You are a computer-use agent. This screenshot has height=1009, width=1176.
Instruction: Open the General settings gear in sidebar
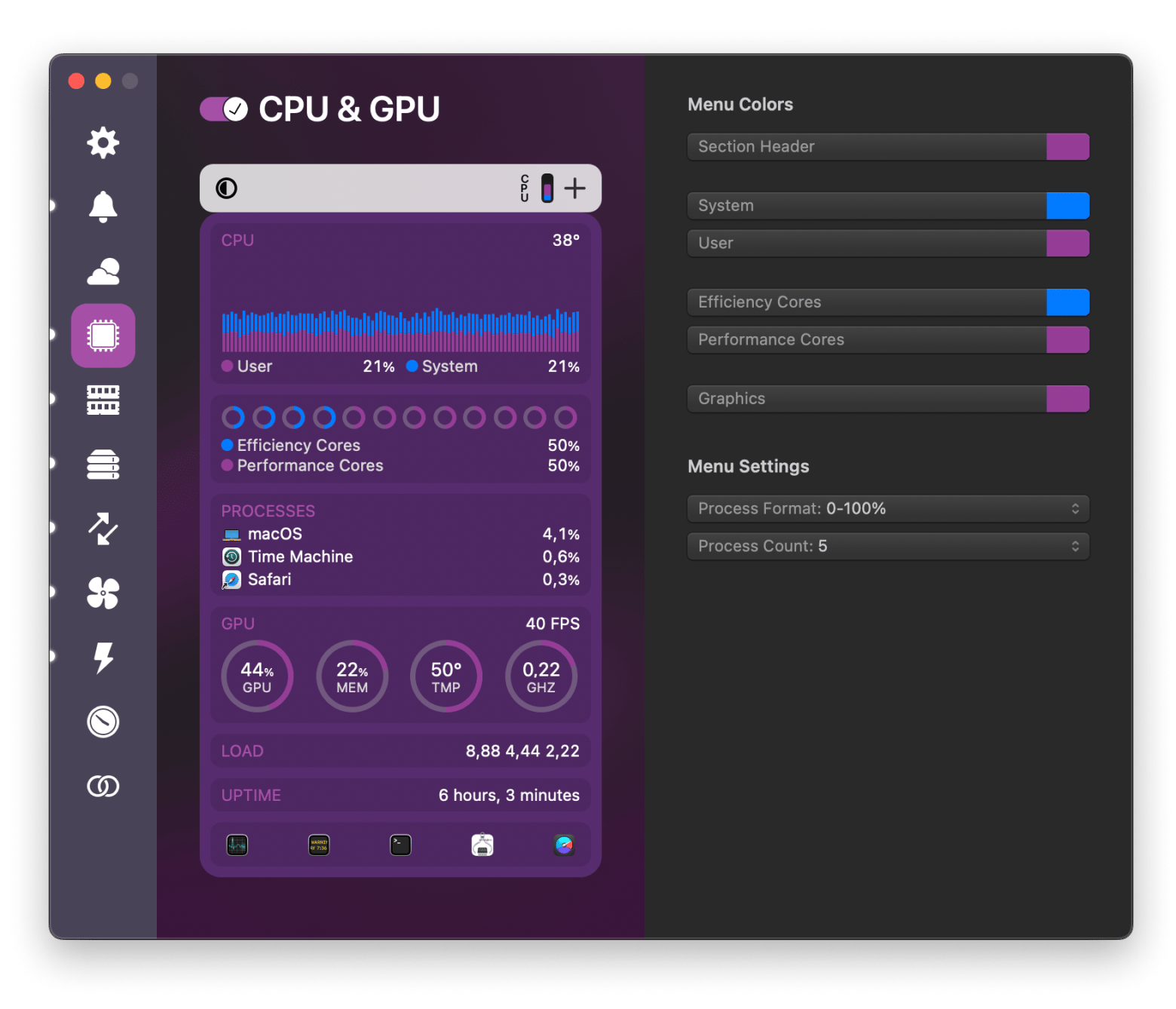(x=103, y=143)
